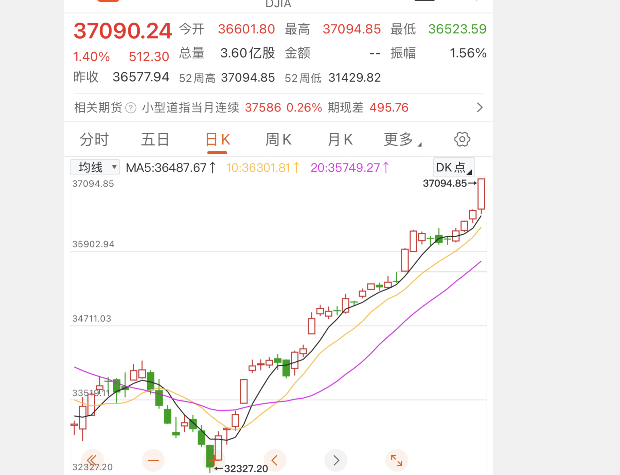Switch to the 周K weekly tab
Image resolution: width=620 pixels, height=475 pixels.
click(278, 140)
